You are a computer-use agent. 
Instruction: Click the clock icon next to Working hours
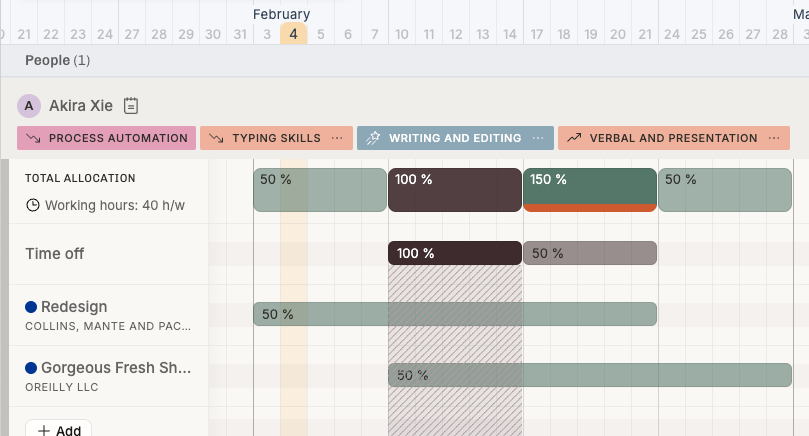(33, 205)
